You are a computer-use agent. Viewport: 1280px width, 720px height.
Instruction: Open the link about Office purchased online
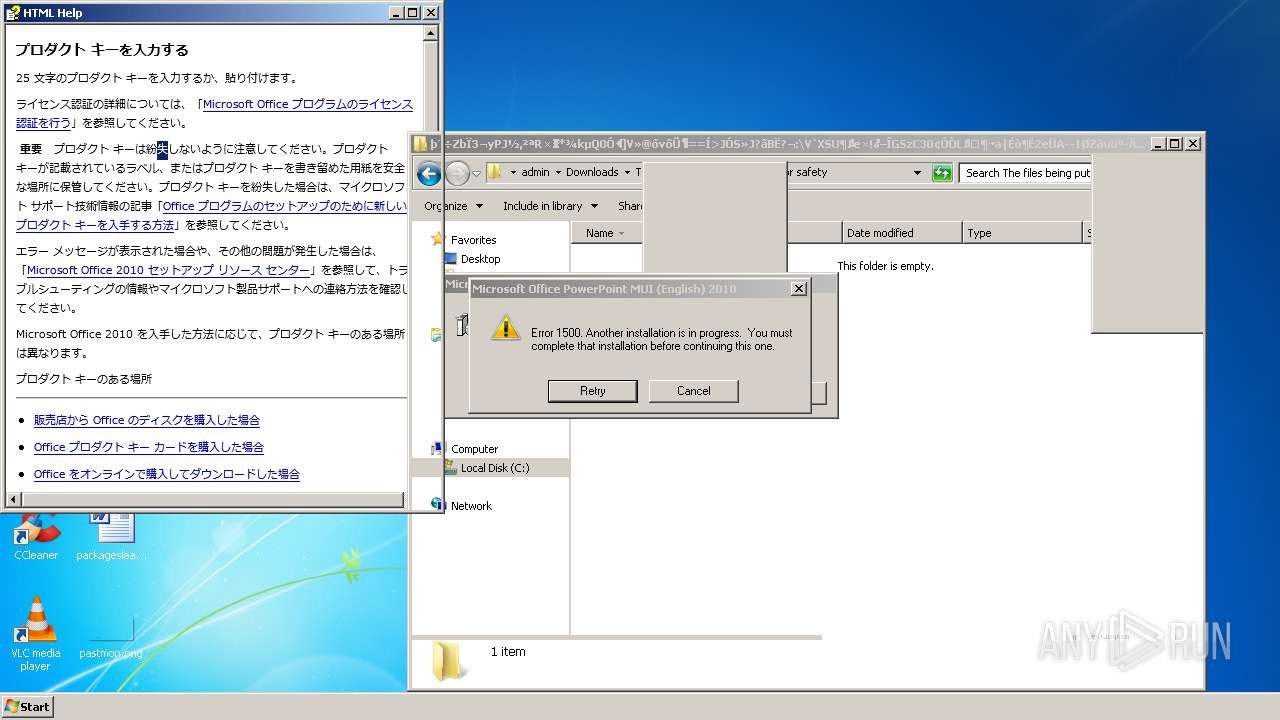(x=167, y=474)
